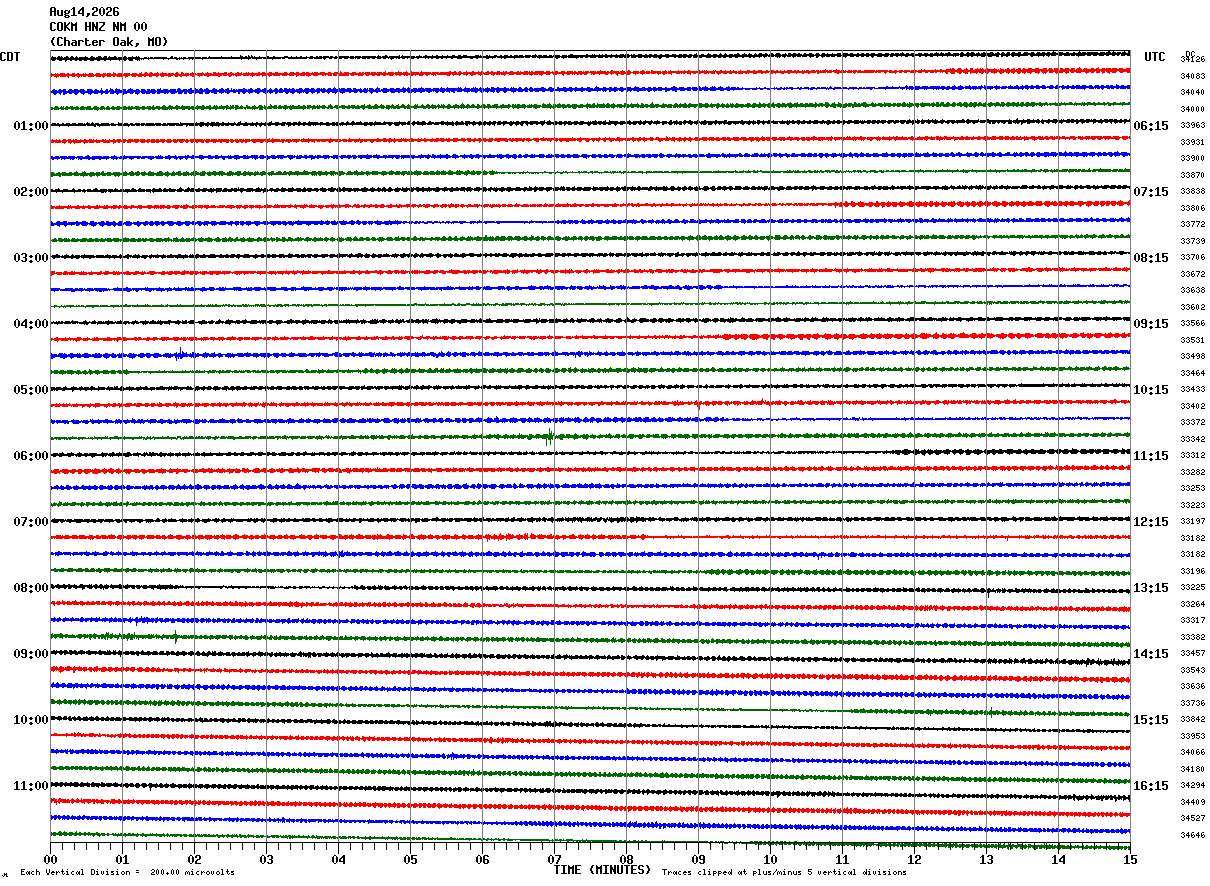Select minute 15 on the time axis
The image size is (1210, 886).
click(1130, 859)
